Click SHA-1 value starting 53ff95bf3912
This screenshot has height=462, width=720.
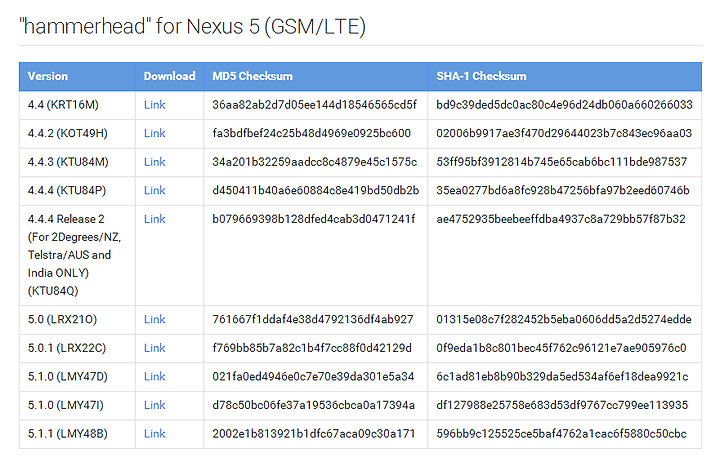point(562,162)
